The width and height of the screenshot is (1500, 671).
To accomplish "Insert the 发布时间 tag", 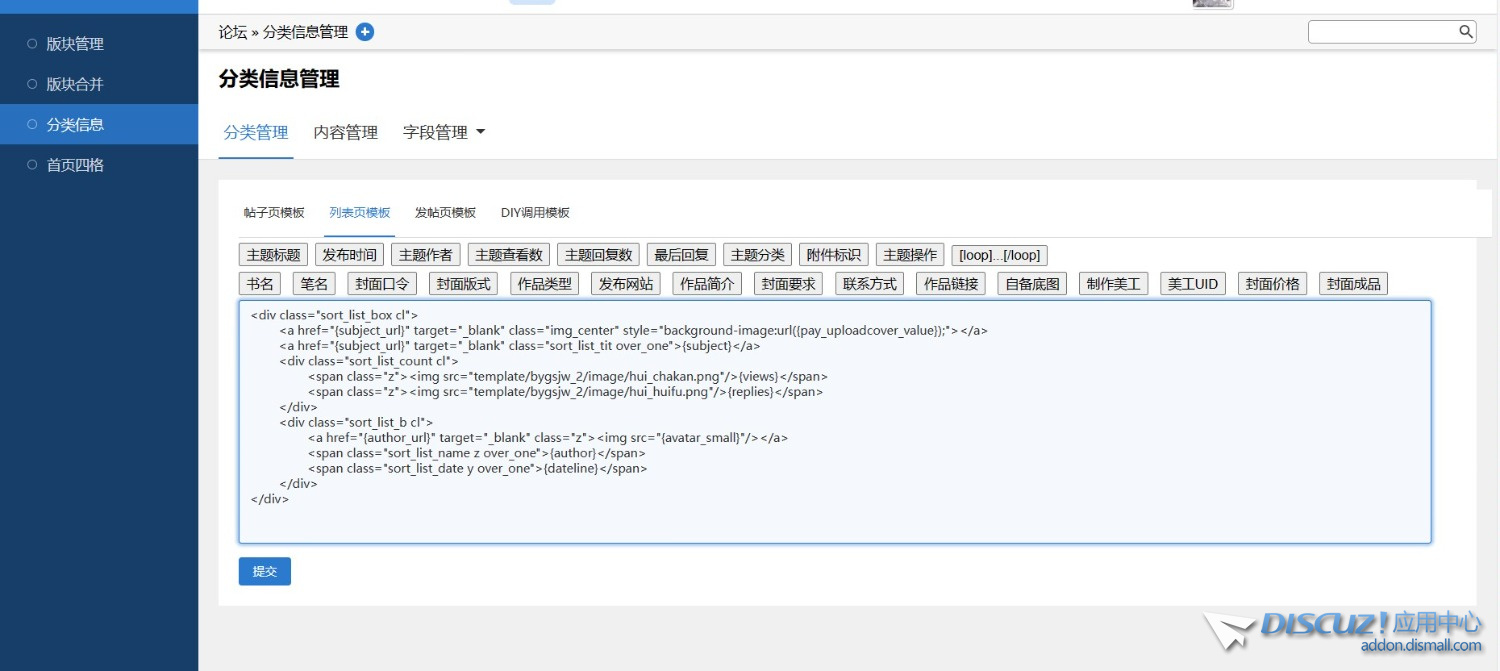I will [x=349, y=255].
